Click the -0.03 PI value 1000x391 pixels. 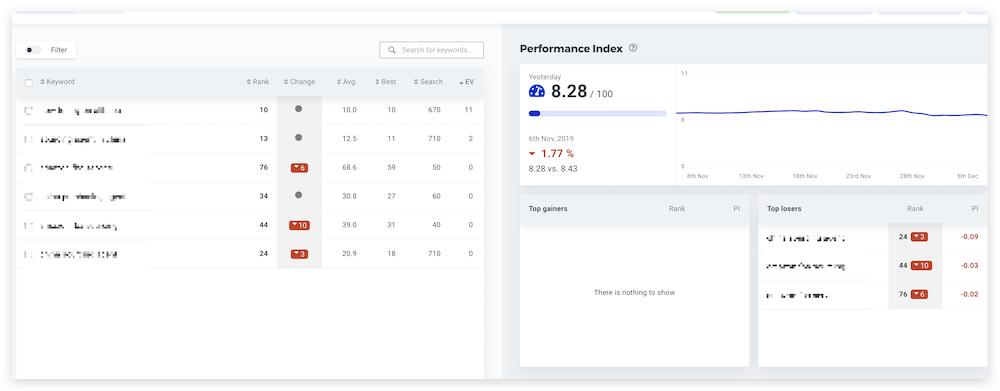coord(969,266)
